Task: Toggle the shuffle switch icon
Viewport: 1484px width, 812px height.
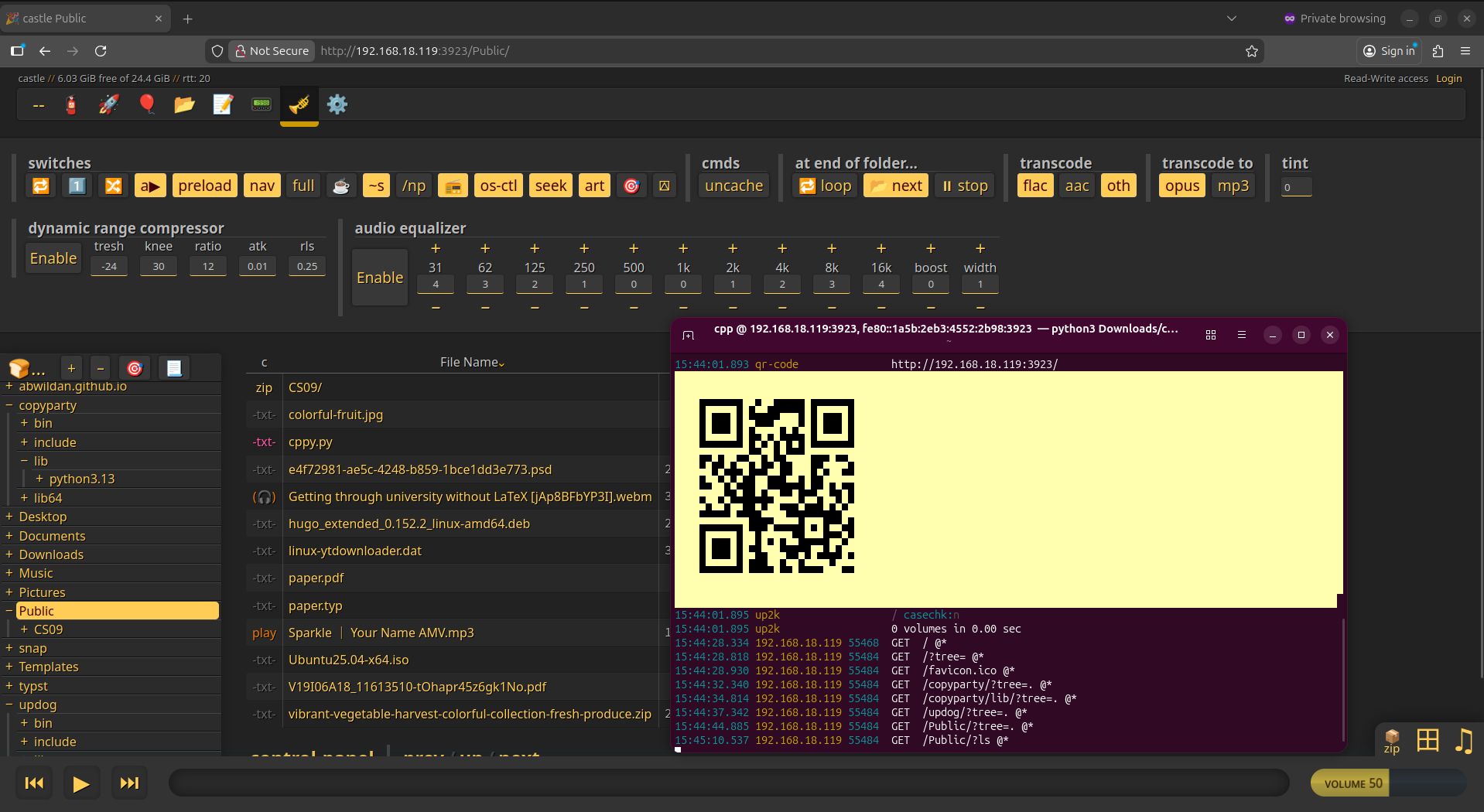Action: 114,186
